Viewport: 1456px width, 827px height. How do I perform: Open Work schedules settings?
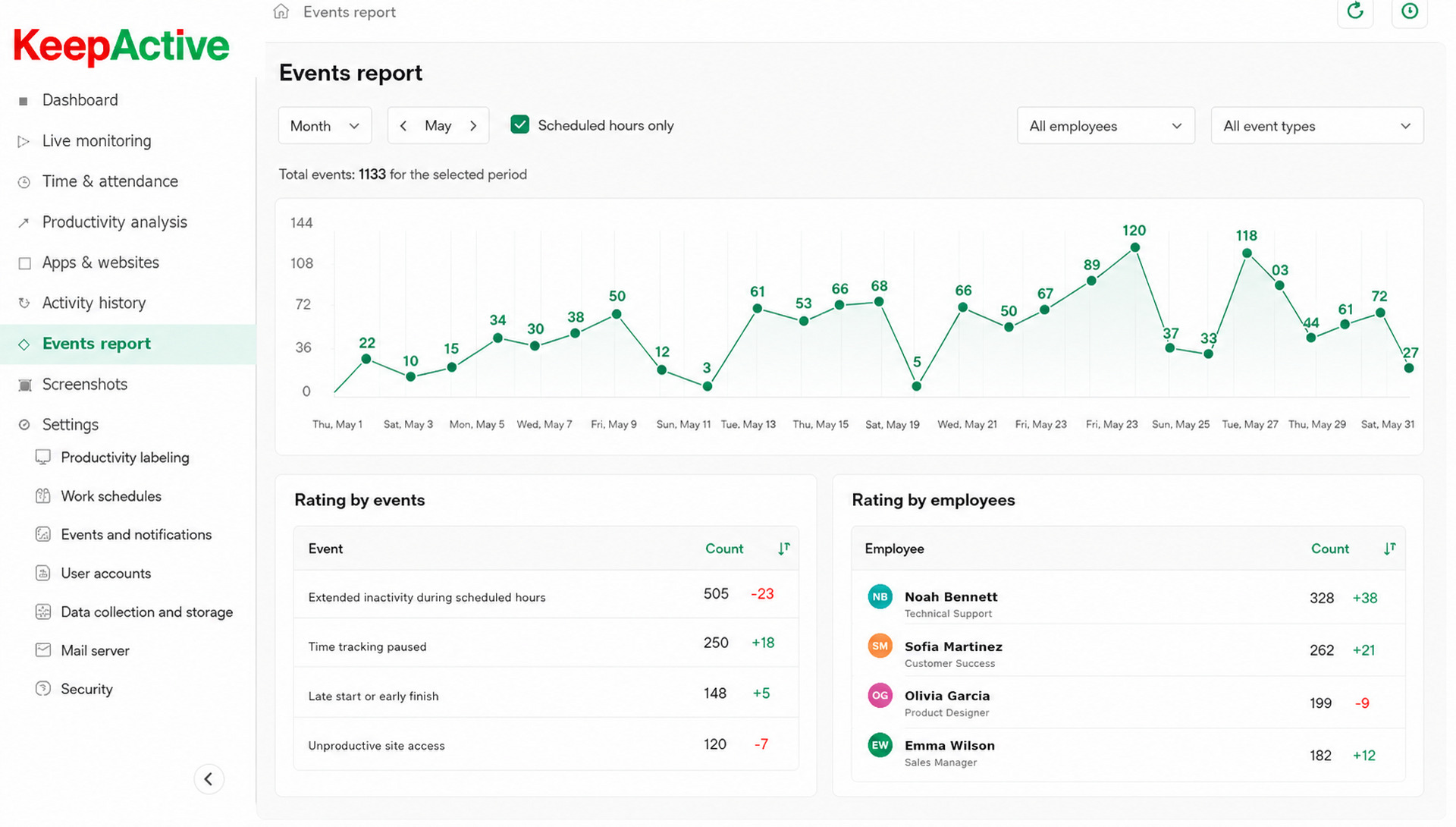(111, 496)
